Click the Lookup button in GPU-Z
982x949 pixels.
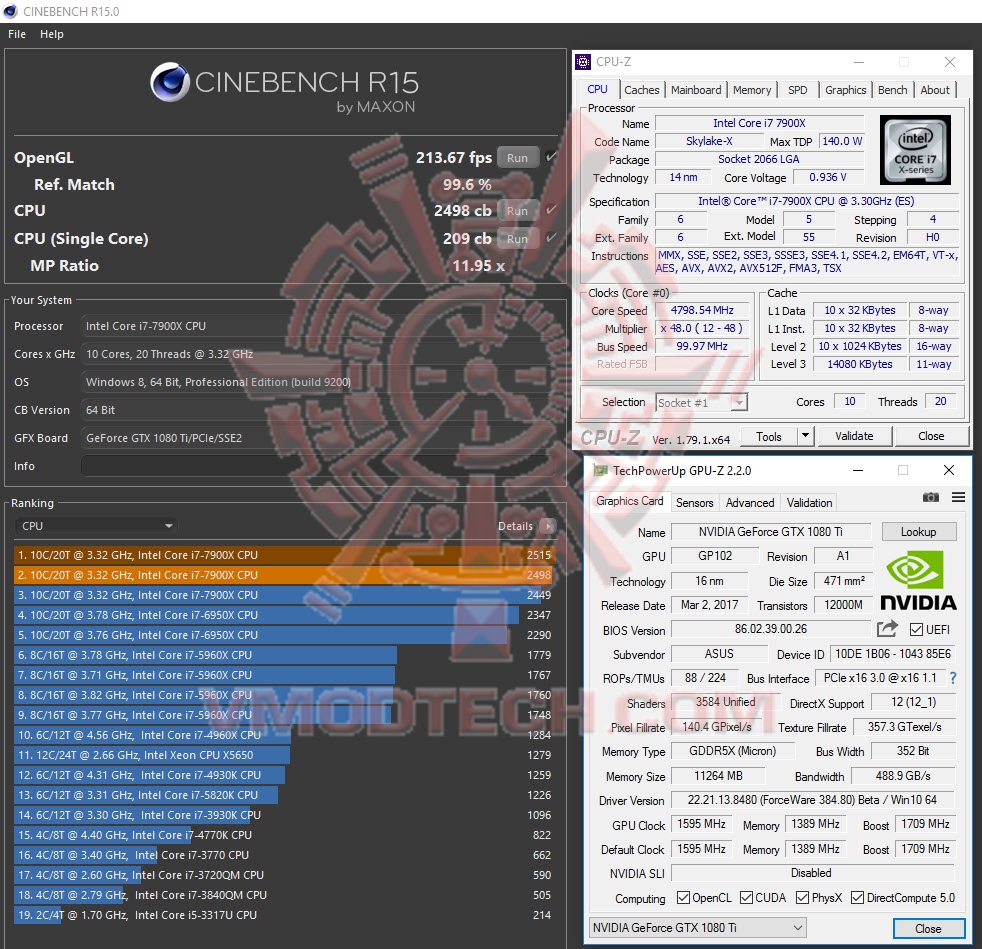click(x=918, y=531)
